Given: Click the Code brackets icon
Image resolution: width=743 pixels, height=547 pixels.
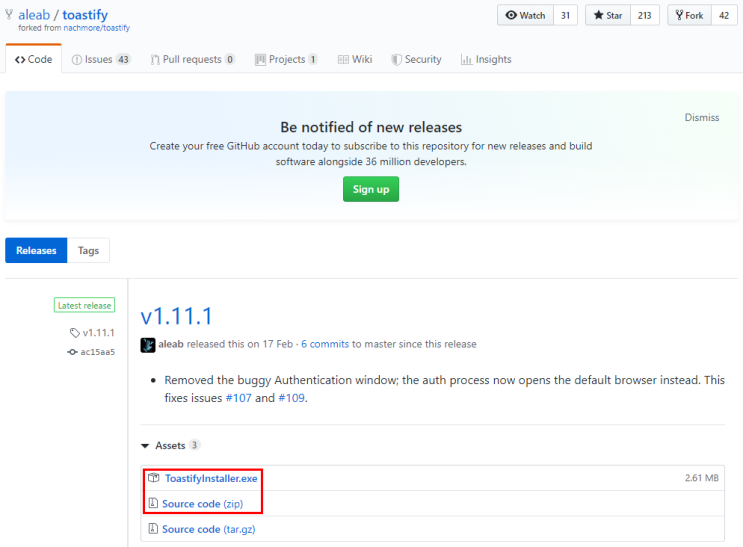Looking at the screenshot, I should (x=20, y=60).
